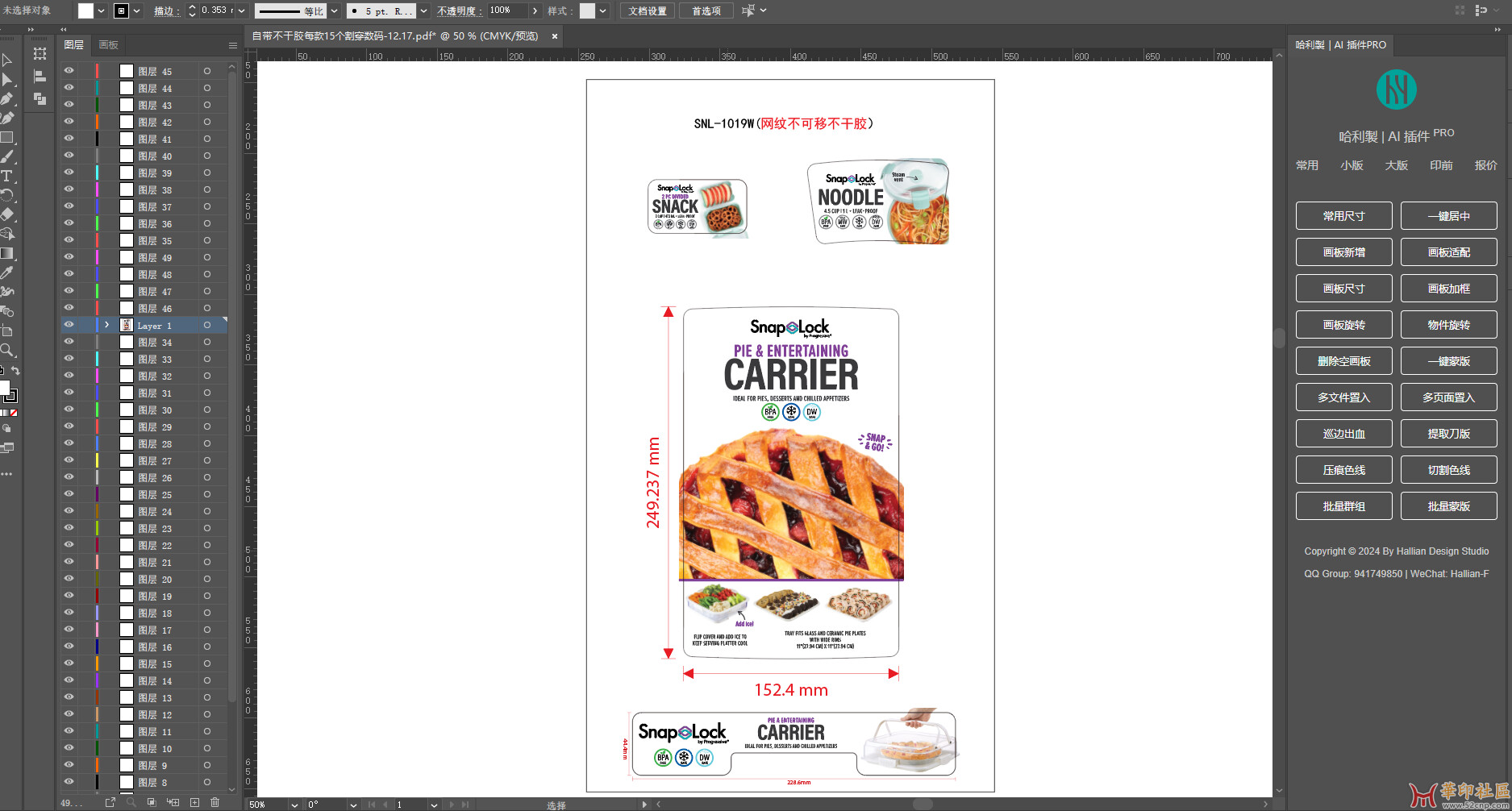1512x811 pixels.
Task: Toggle visibility of 图层 9
Action: [69, 765]
